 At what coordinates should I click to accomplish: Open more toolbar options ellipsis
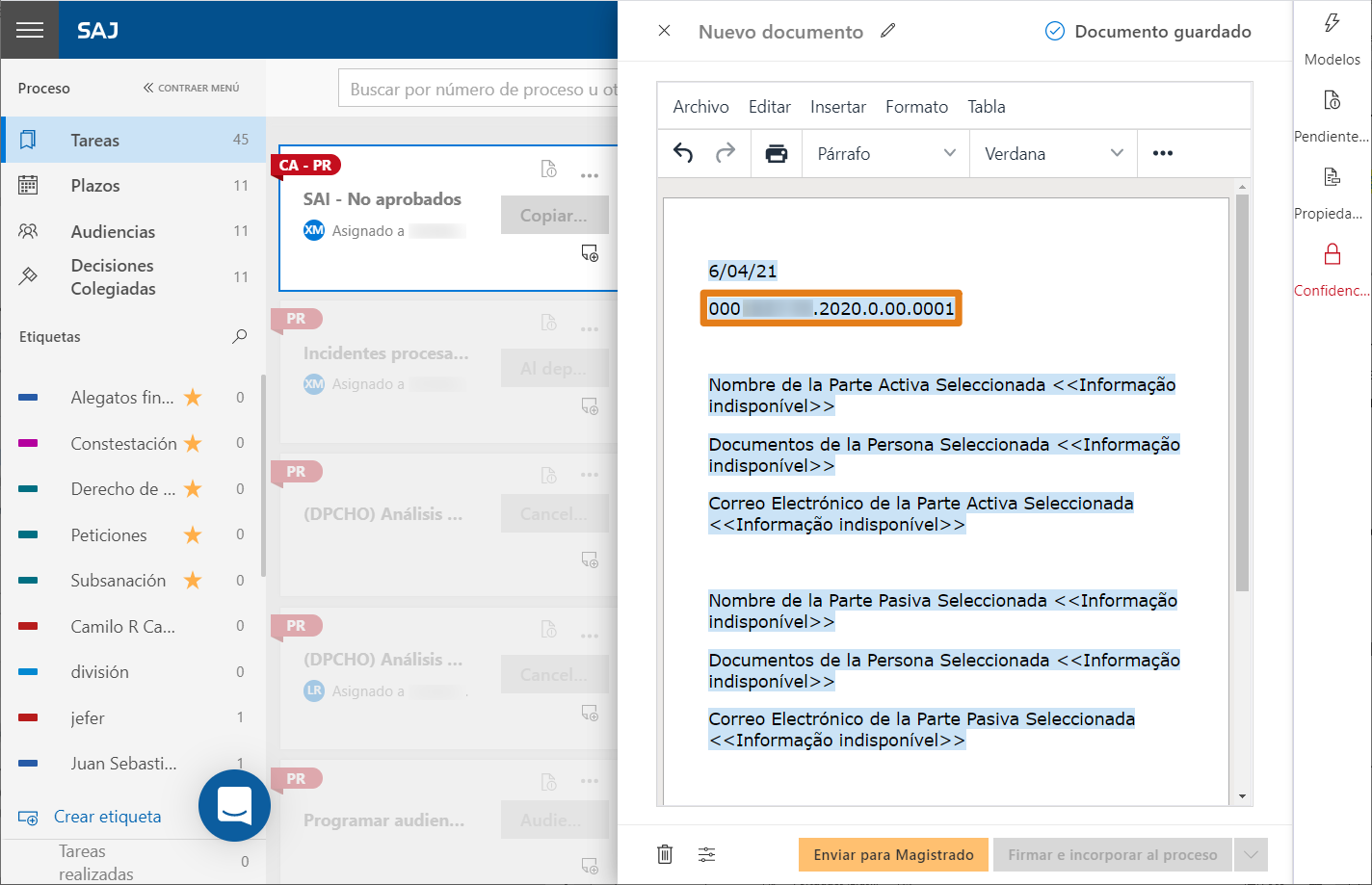coord(1163,153)
